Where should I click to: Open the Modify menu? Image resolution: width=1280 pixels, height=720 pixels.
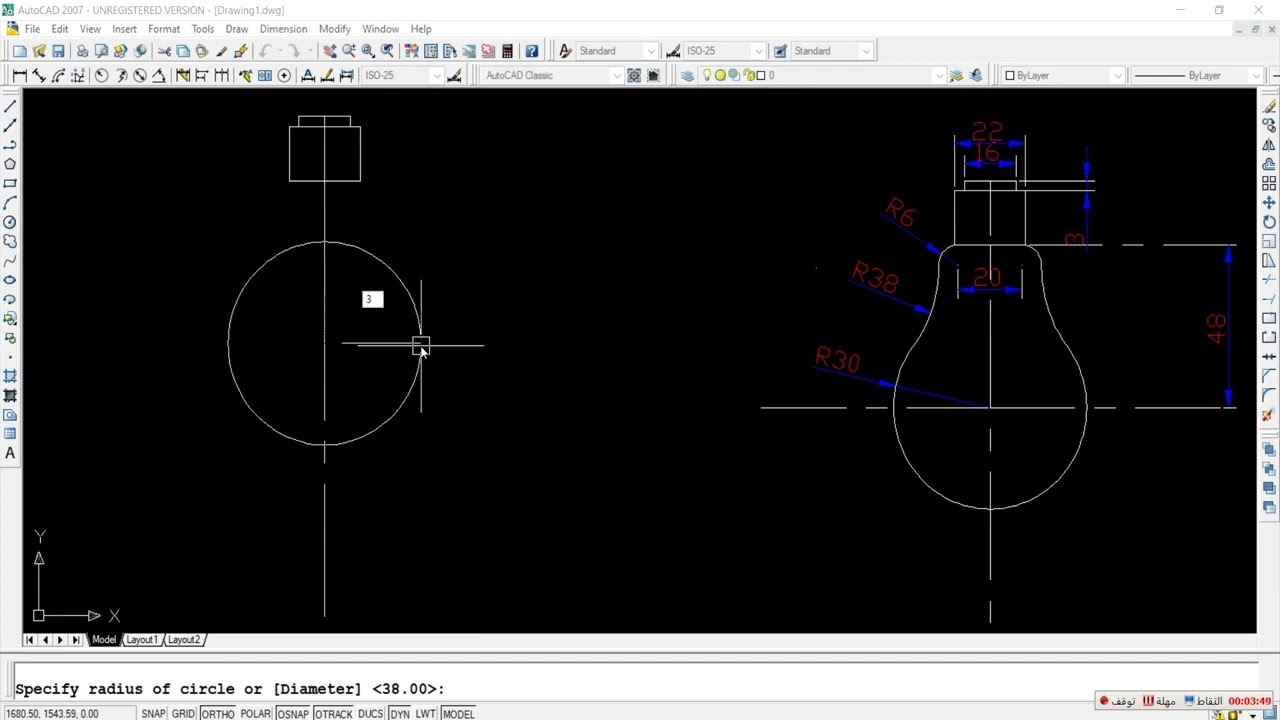coord(334,29)
